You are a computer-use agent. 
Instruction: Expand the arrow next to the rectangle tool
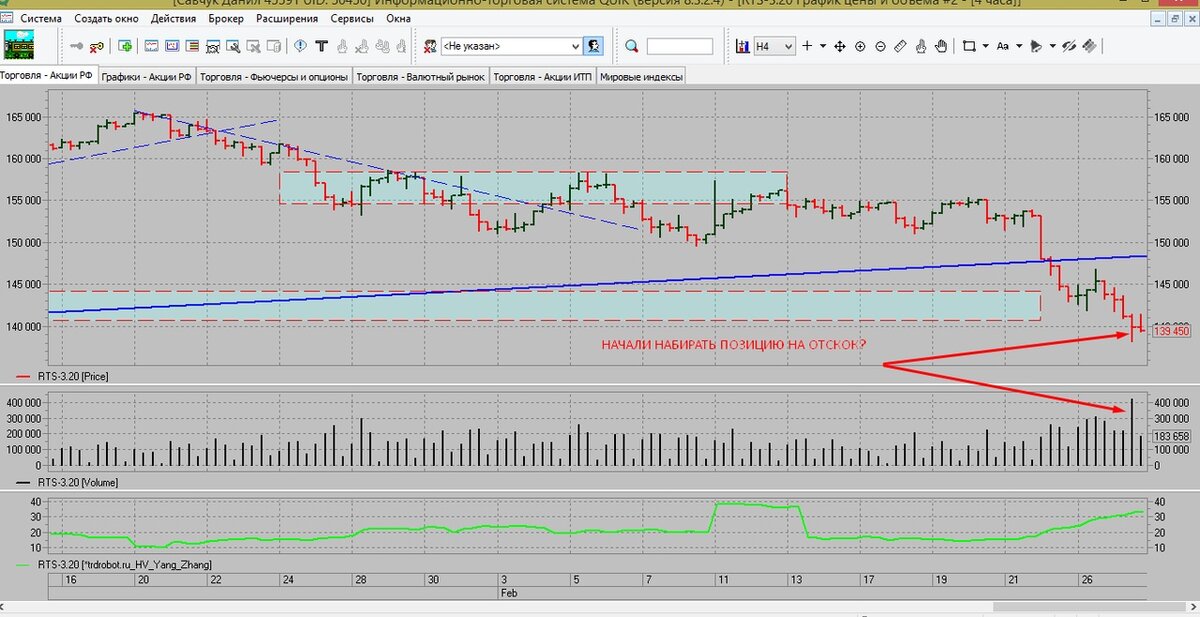click(985, 46)
